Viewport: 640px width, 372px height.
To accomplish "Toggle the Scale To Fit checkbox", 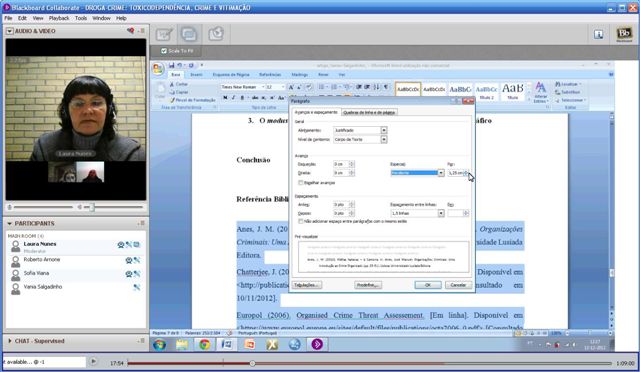I will pos(164,51).
